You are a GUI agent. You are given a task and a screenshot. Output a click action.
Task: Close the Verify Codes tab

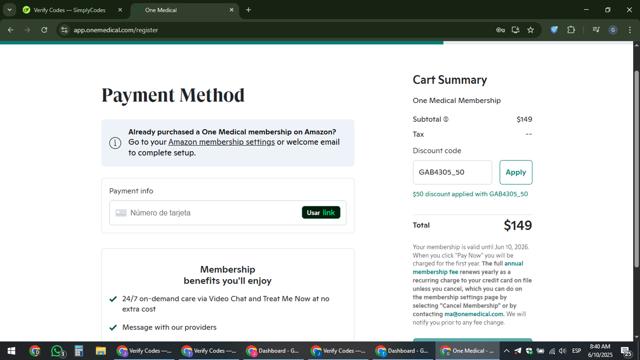coord(120,10)
